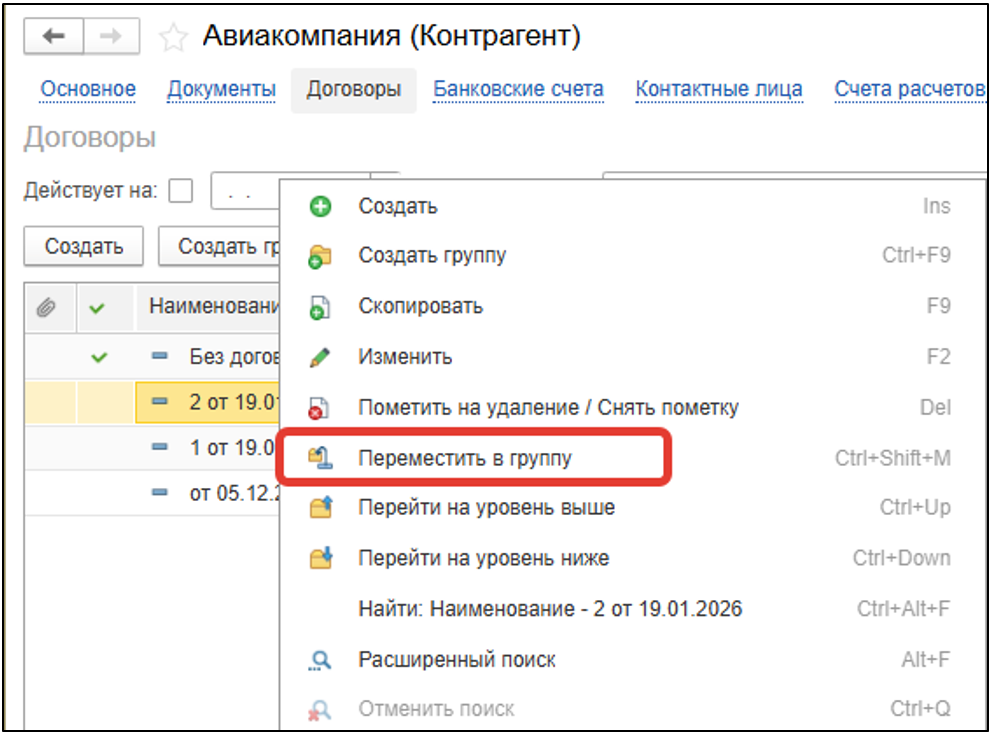The height and width of the screenshot is (737, 993).
Task: Click the deletion mark icon in context menu
Action: coord(320,408)
